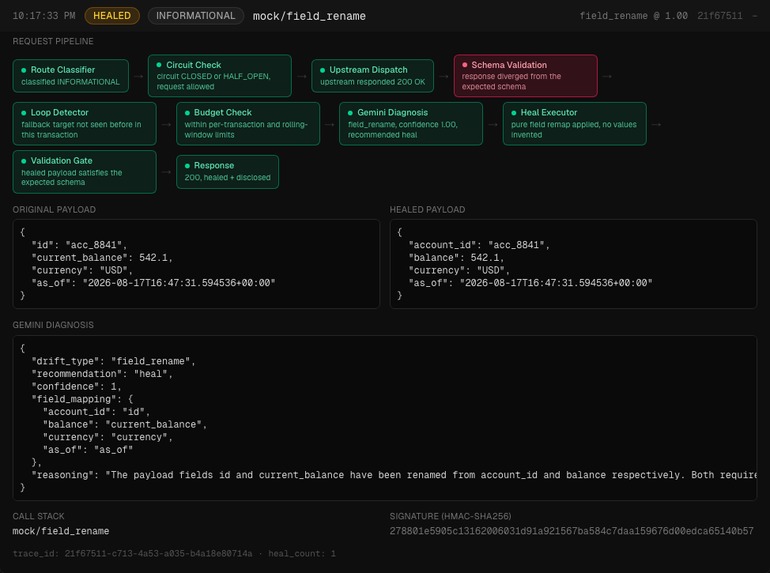
Task: Select the Heal Executor pipeline step
Action: (x=575, y=124)
